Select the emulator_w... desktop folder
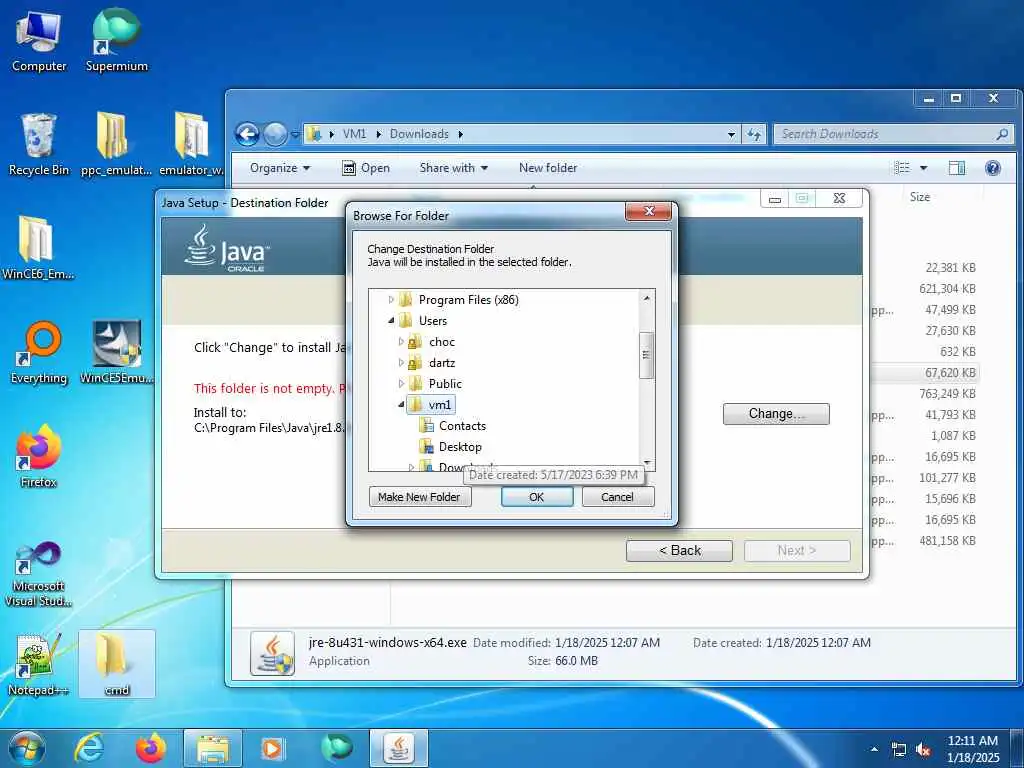 pyautogui.click(x=191, y=145)
